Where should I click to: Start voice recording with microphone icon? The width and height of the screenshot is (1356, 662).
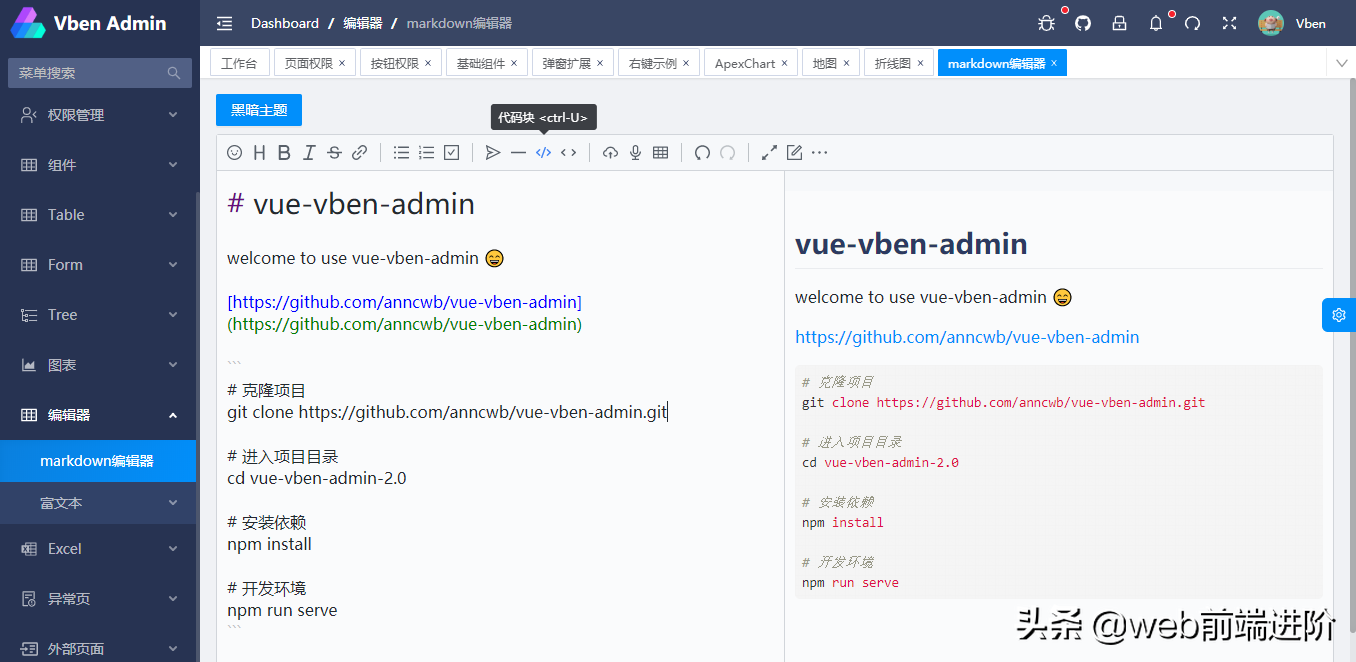coord(635,153)
